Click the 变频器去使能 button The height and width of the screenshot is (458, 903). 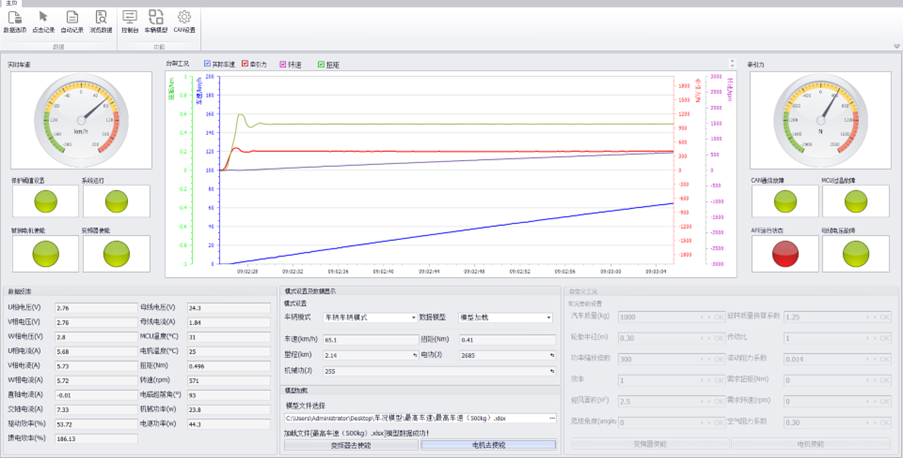click(351, 445)
